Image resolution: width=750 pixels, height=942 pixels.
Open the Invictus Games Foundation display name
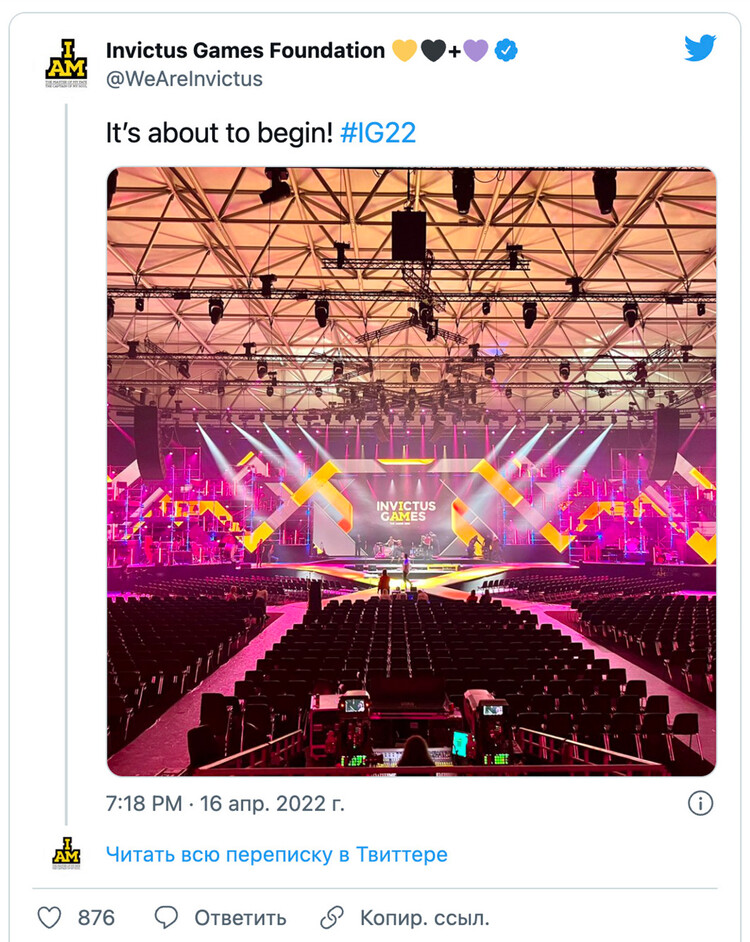tap(245, 50)
